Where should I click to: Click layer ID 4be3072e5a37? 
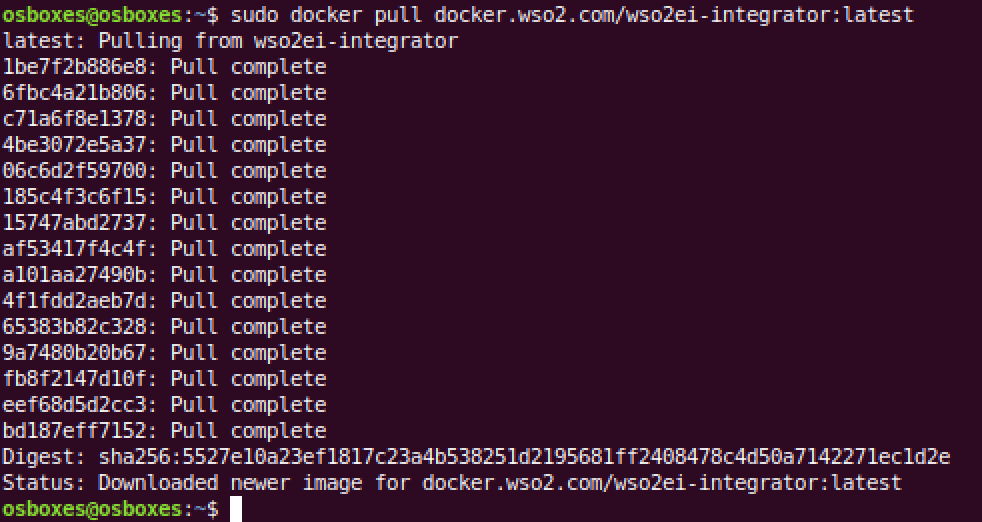tap(80, 145)
